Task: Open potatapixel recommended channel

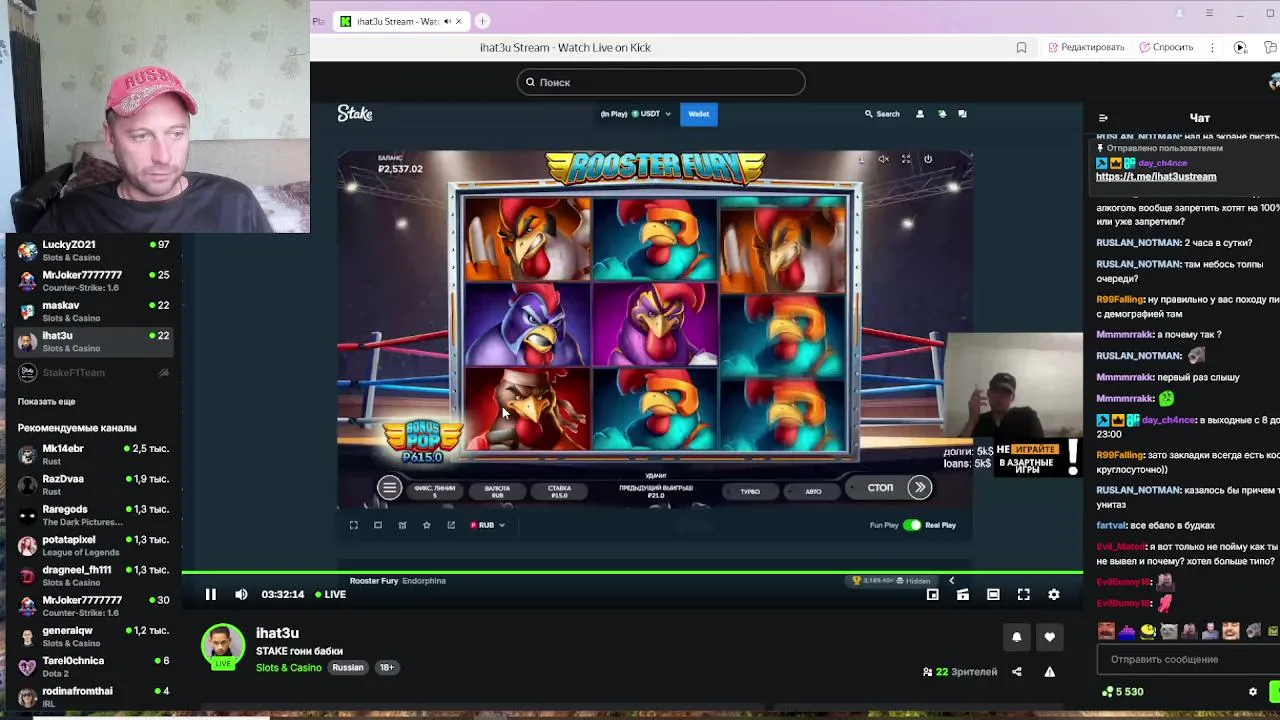Action: (x=92, y=545)
